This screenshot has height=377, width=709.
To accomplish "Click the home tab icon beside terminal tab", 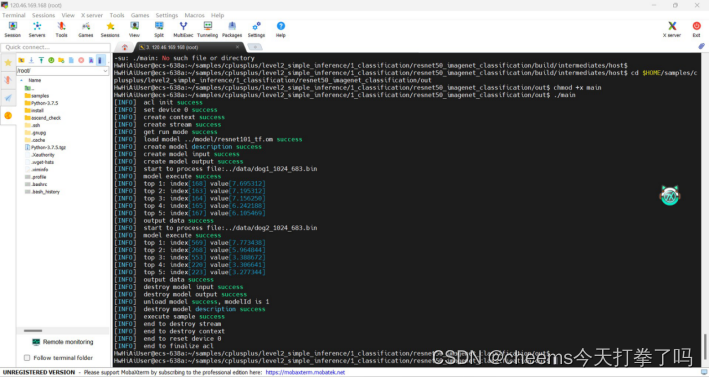I will [x=125, y=47].
